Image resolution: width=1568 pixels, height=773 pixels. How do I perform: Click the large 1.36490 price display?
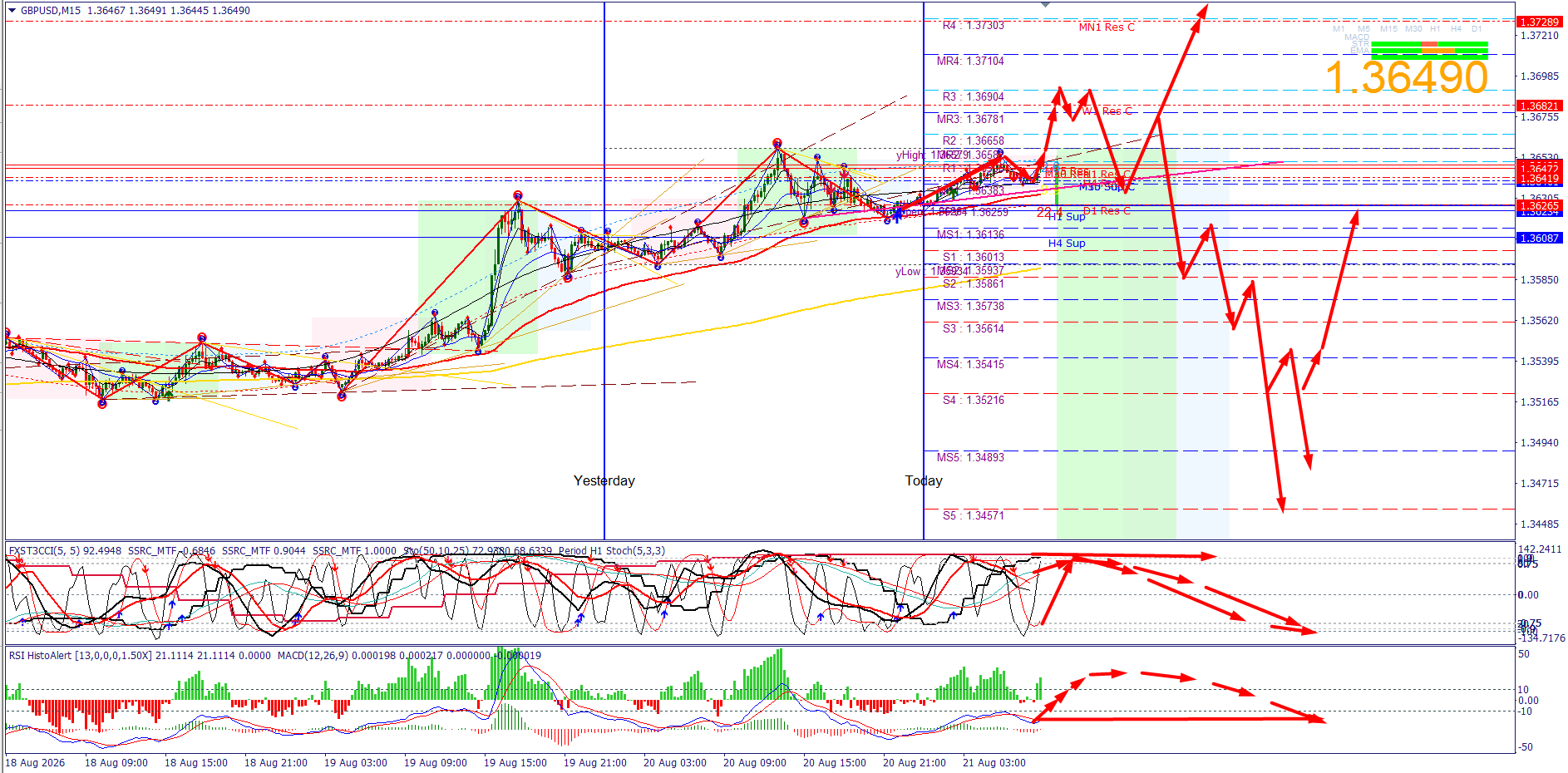[1406, 77]
